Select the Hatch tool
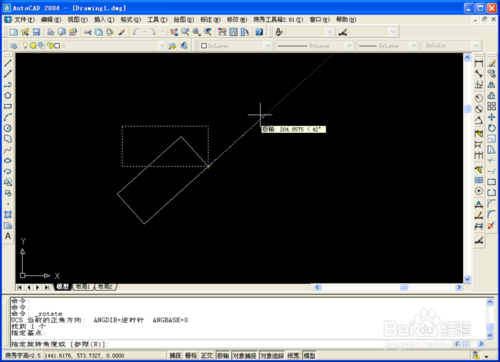This screenshot has height=362, width=500. pos(8,215)
